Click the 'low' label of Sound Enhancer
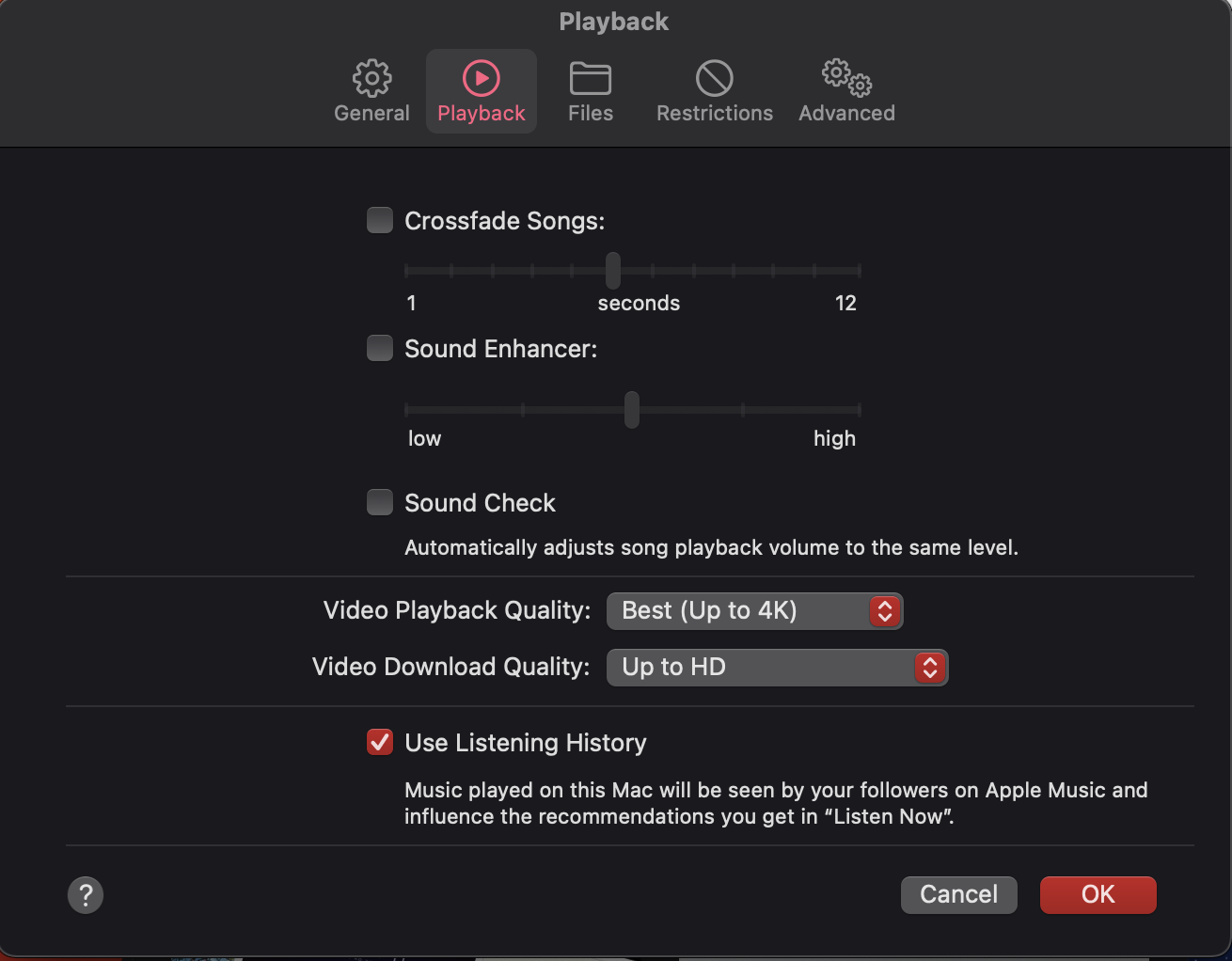1232x961 pixels. pos(424,438)
